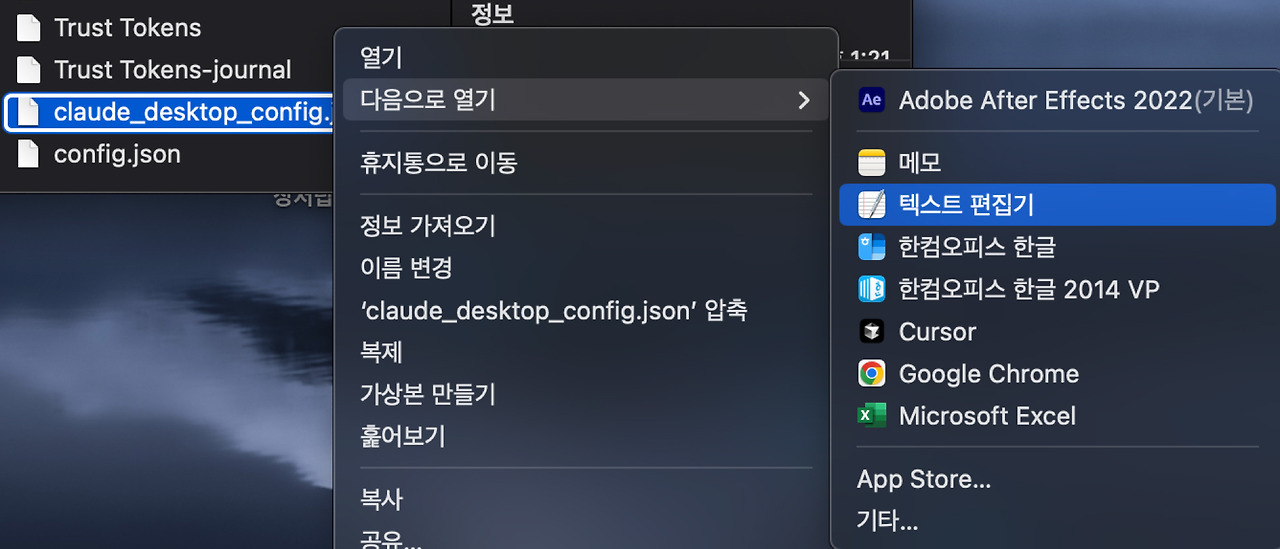
Task: Expand the 다음으로 열기 submenu arrow
Action: point(804,100)
